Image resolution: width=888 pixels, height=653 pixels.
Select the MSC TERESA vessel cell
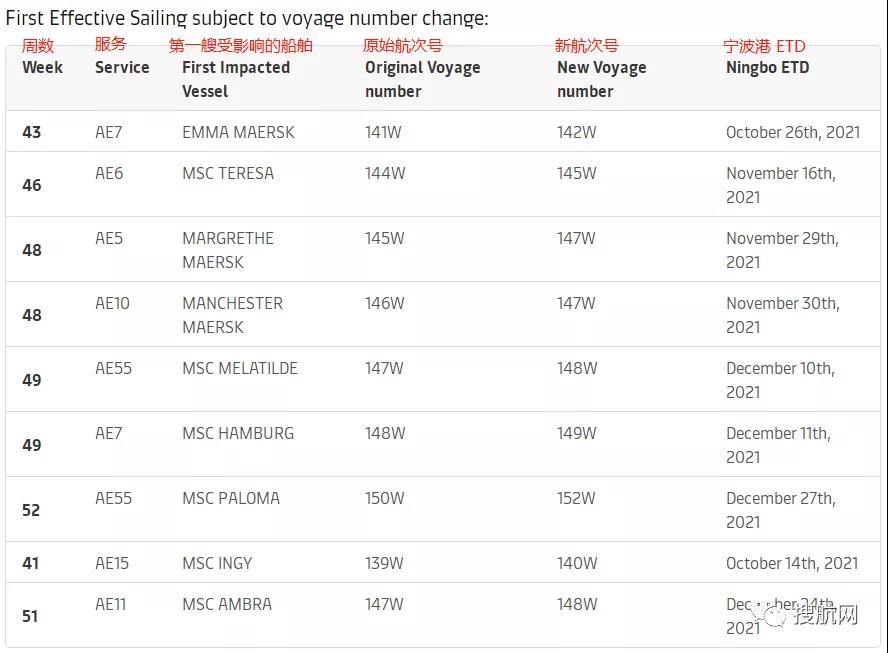227,173
